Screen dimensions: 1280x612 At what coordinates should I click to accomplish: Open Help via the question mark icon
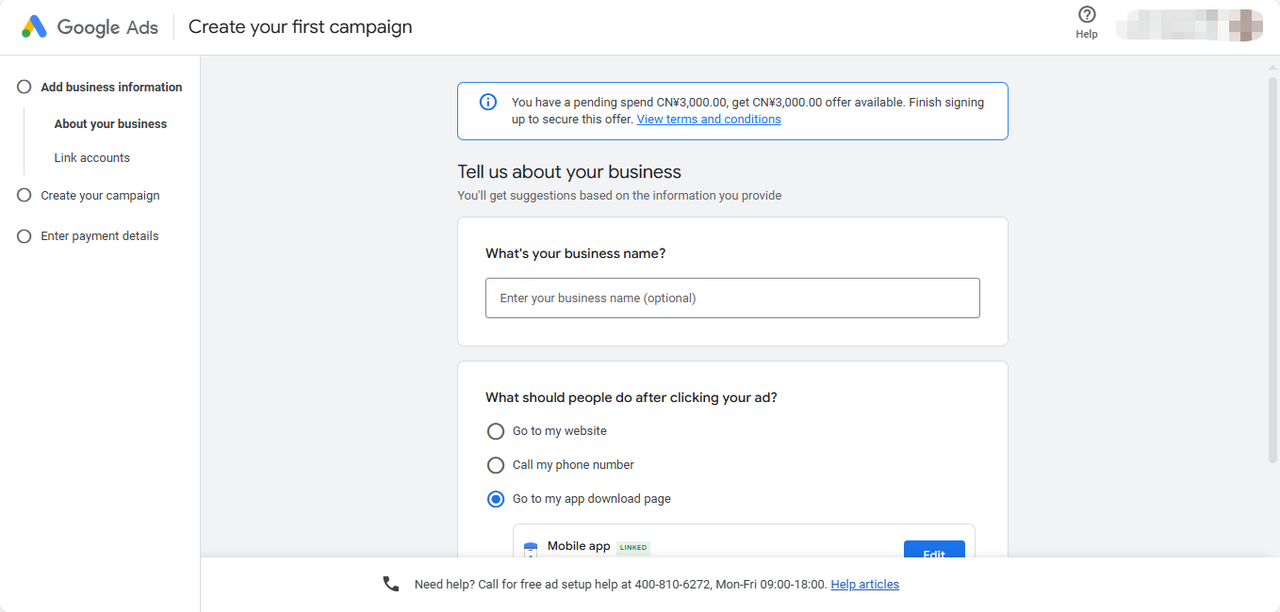[1087, 15]
